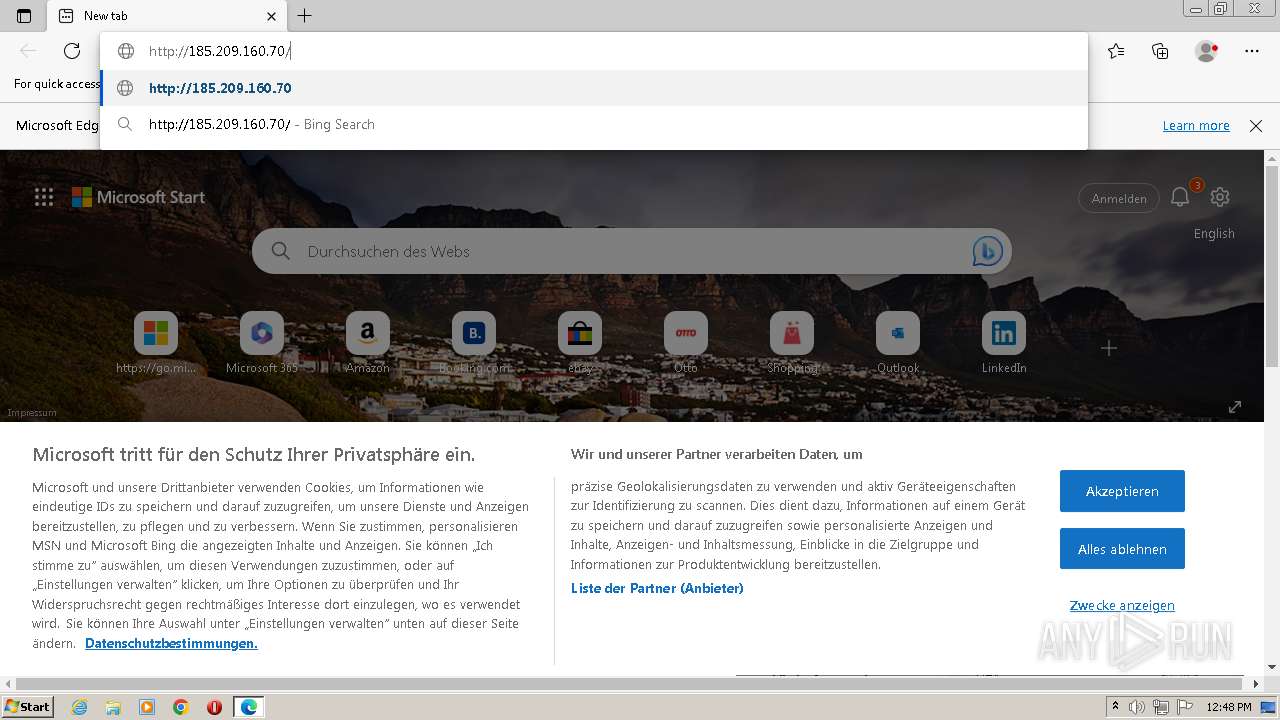Choose the Bing Search suggestion for the URL
This screenshot has width=1280, height=720.
pyautogui.click(x=594, y=124)
